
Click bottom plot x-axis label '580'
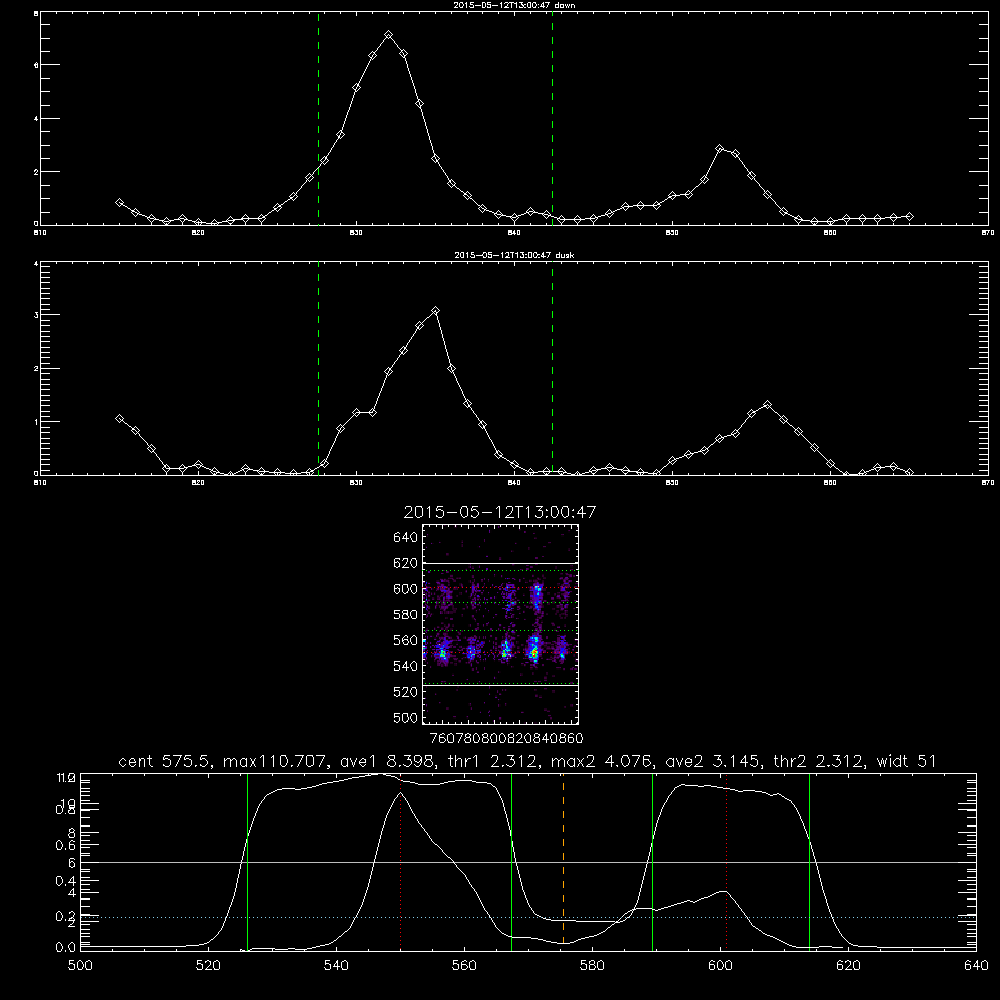click(592, 966)
